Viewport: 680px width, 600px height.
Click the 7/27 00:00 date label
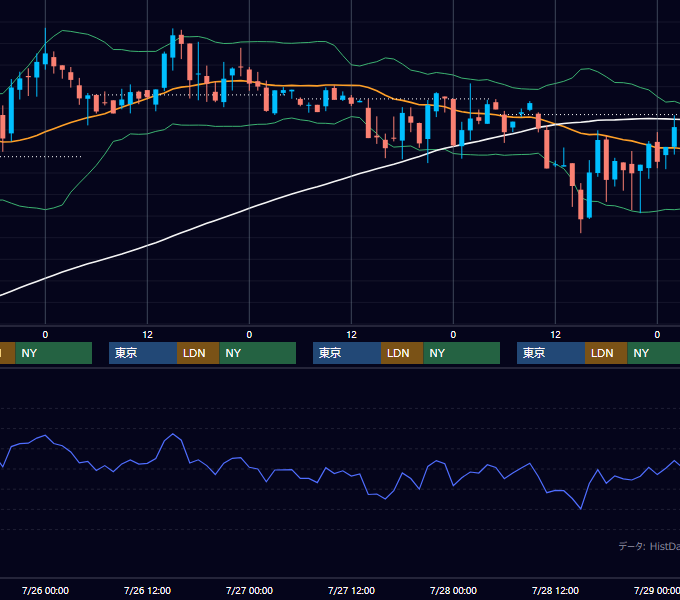click(x=249, y=590)
